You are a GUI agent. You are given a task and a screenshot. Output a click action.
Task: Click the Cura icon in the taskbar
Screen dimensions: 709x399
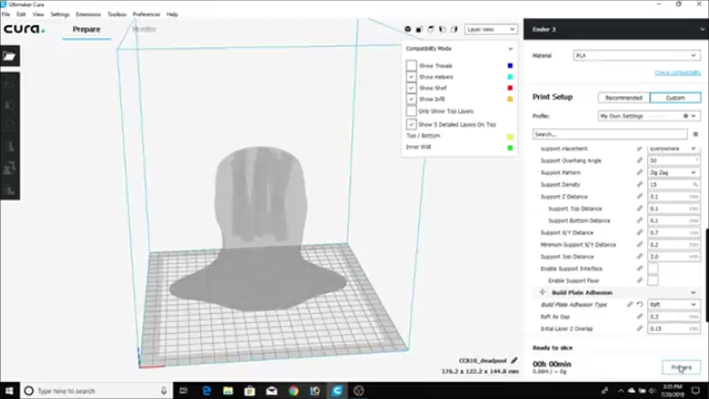tap(337, 391)
